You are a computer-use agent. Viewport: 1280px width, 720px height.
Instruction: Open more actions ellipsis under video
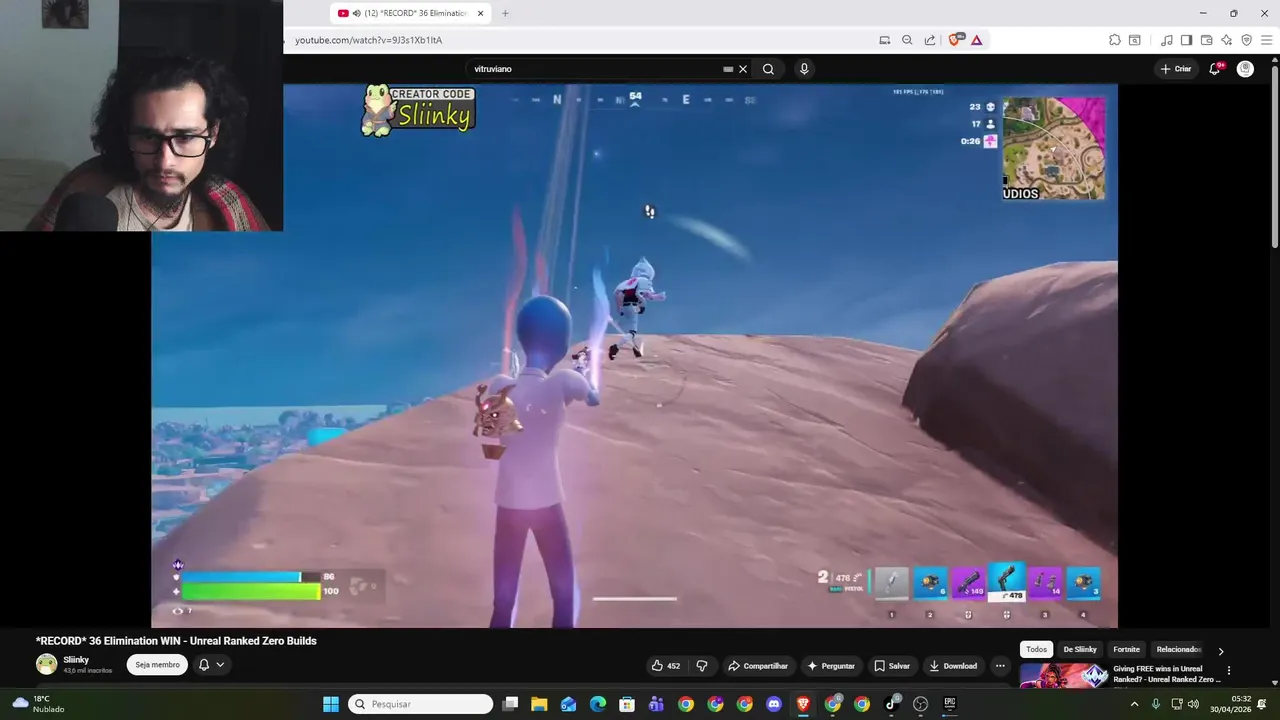(1000, 666)
